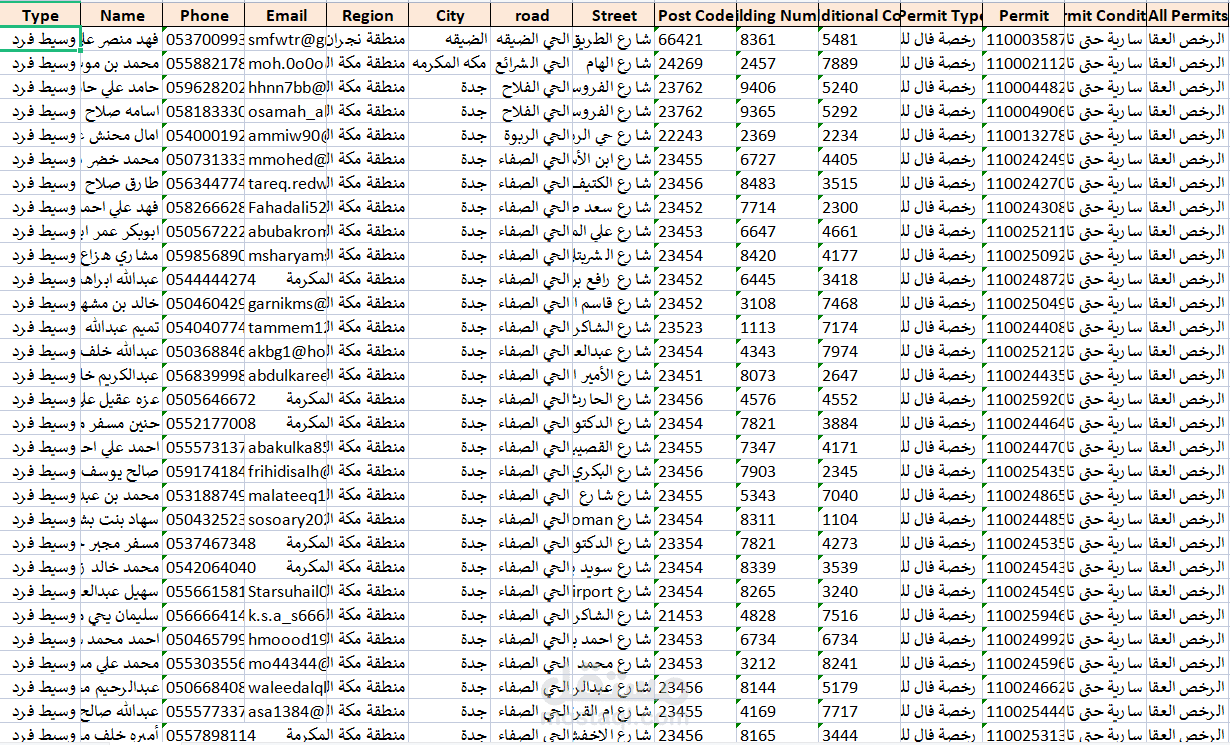Select the road cell الحي الربوة

click(x=532, y=135)
